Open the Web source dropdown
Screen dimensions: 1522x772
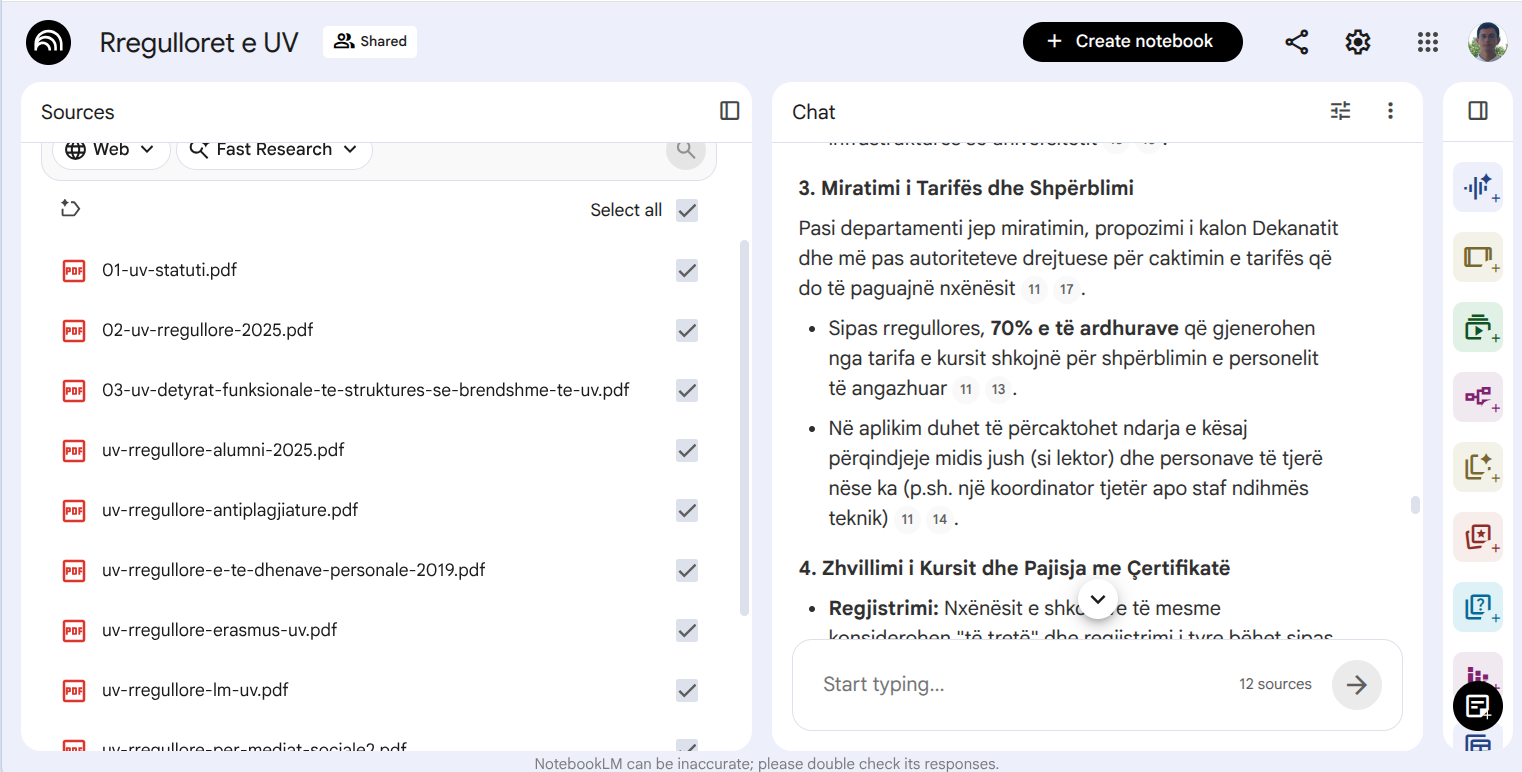(111, 150)
